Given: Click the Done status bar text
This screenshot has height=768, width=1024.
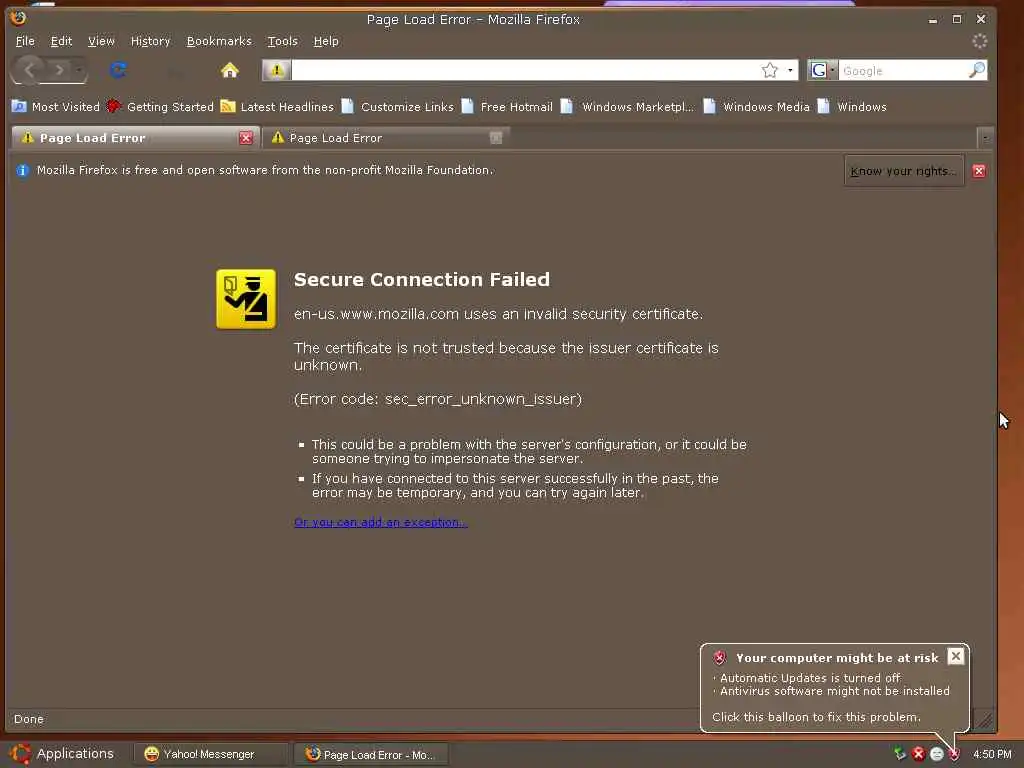Looking at the screenshot, I should 29,719.
